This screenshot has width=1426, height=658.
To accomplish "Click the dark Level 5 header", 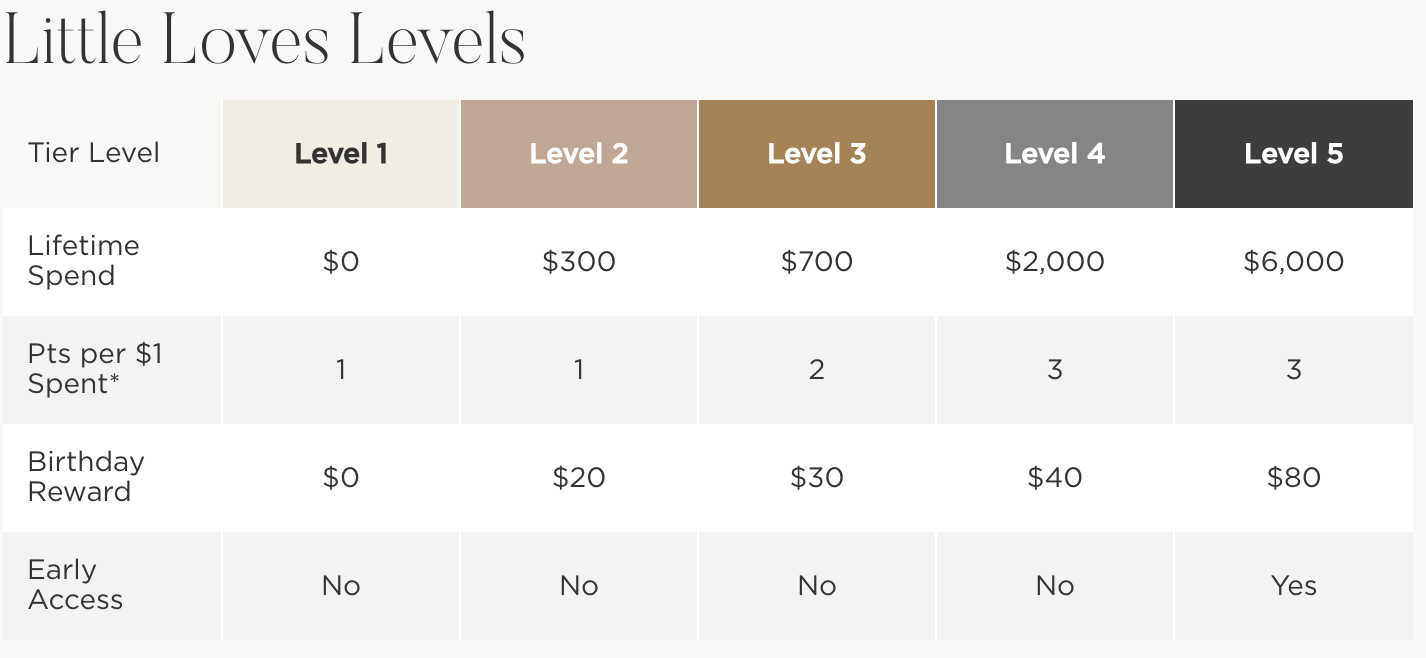I will coord(1294,154).
